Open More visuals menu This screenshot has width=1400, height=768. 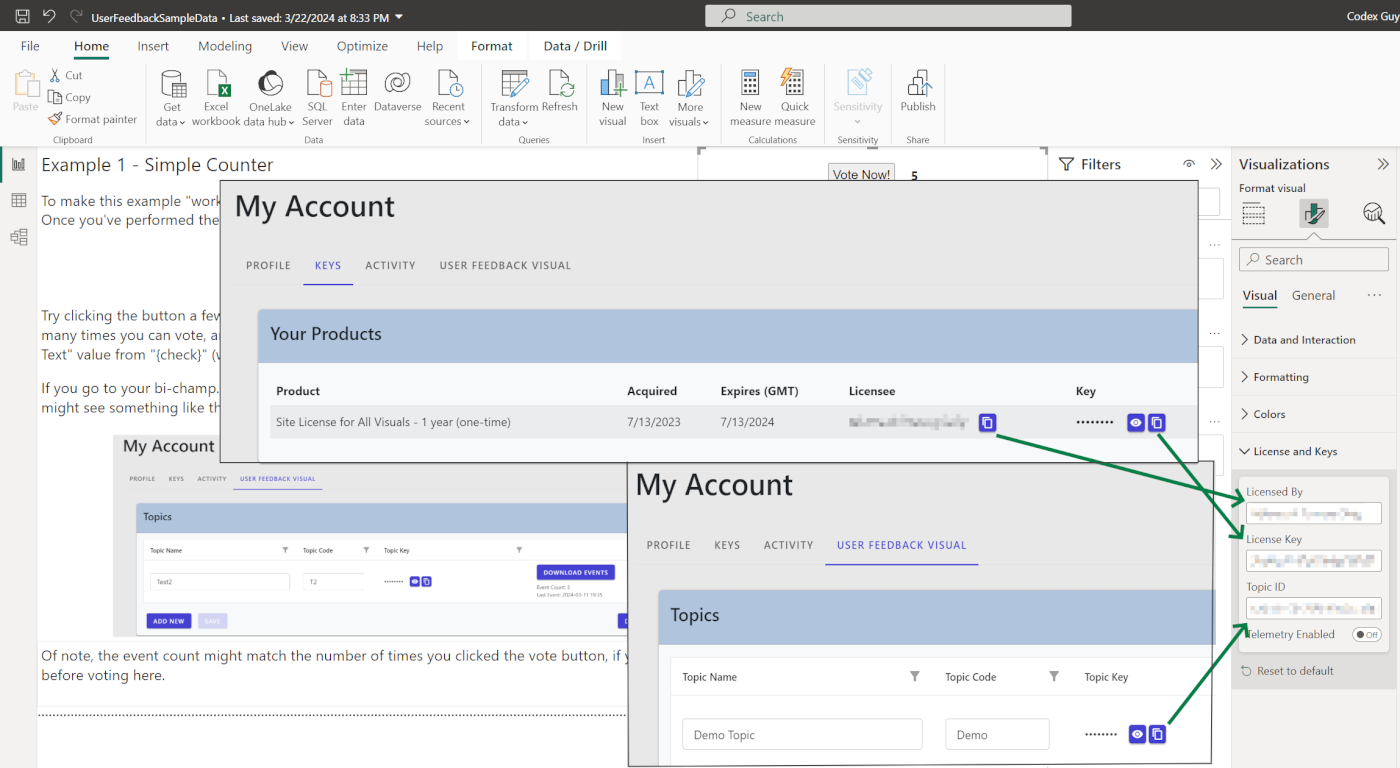690,98
